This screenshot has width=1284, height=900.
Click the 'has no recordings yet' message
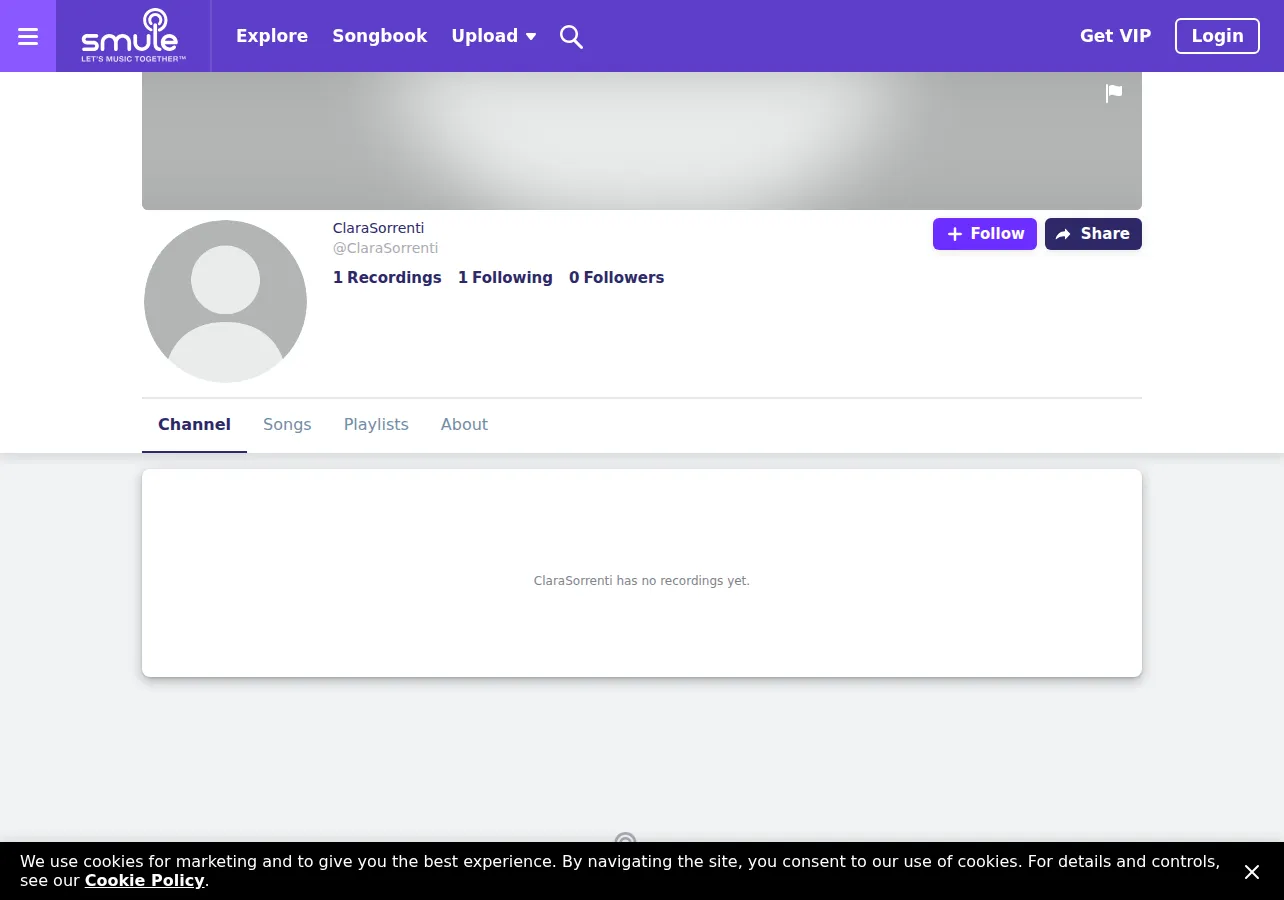[x=642, y=581]
